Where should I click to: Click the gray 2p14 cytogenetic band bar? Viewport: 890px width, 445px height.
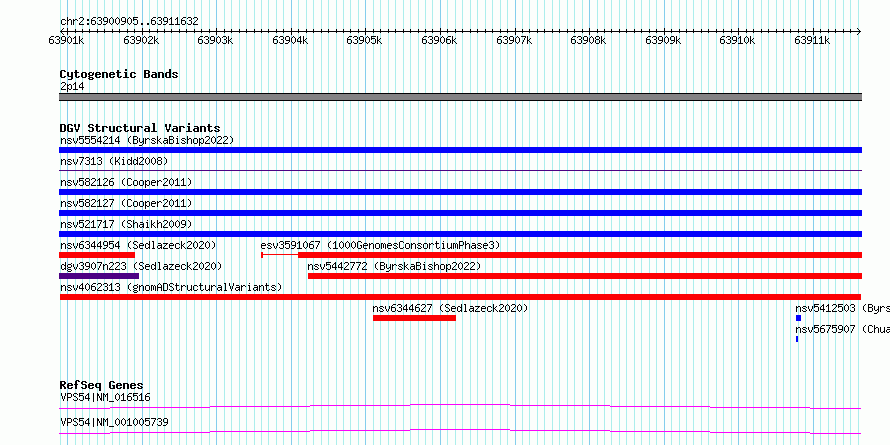pyautogui.click(x=460, y=97)
